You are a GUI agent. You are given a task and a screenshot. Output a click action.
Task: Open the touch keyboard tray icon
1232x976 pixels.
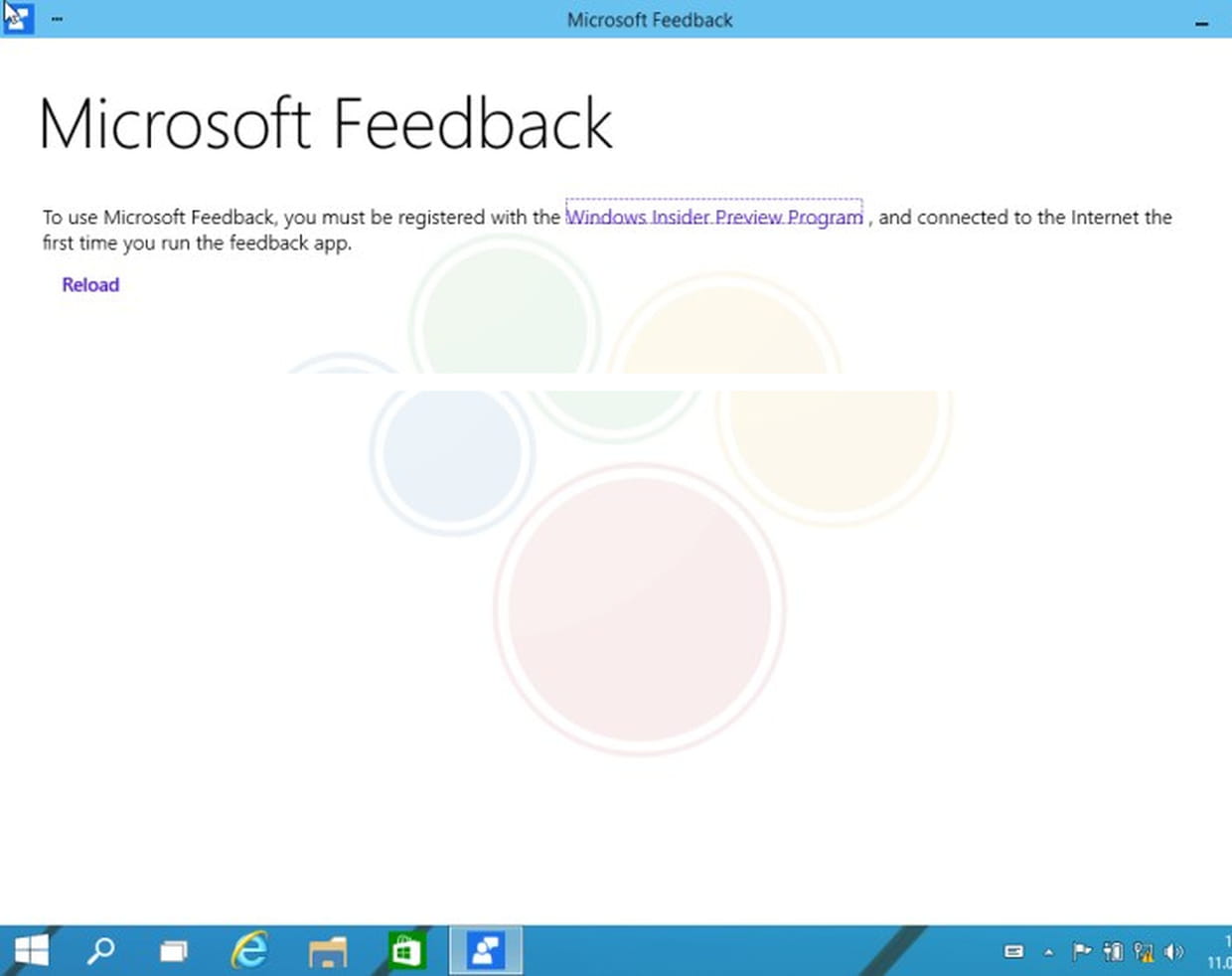(1013, 951)
